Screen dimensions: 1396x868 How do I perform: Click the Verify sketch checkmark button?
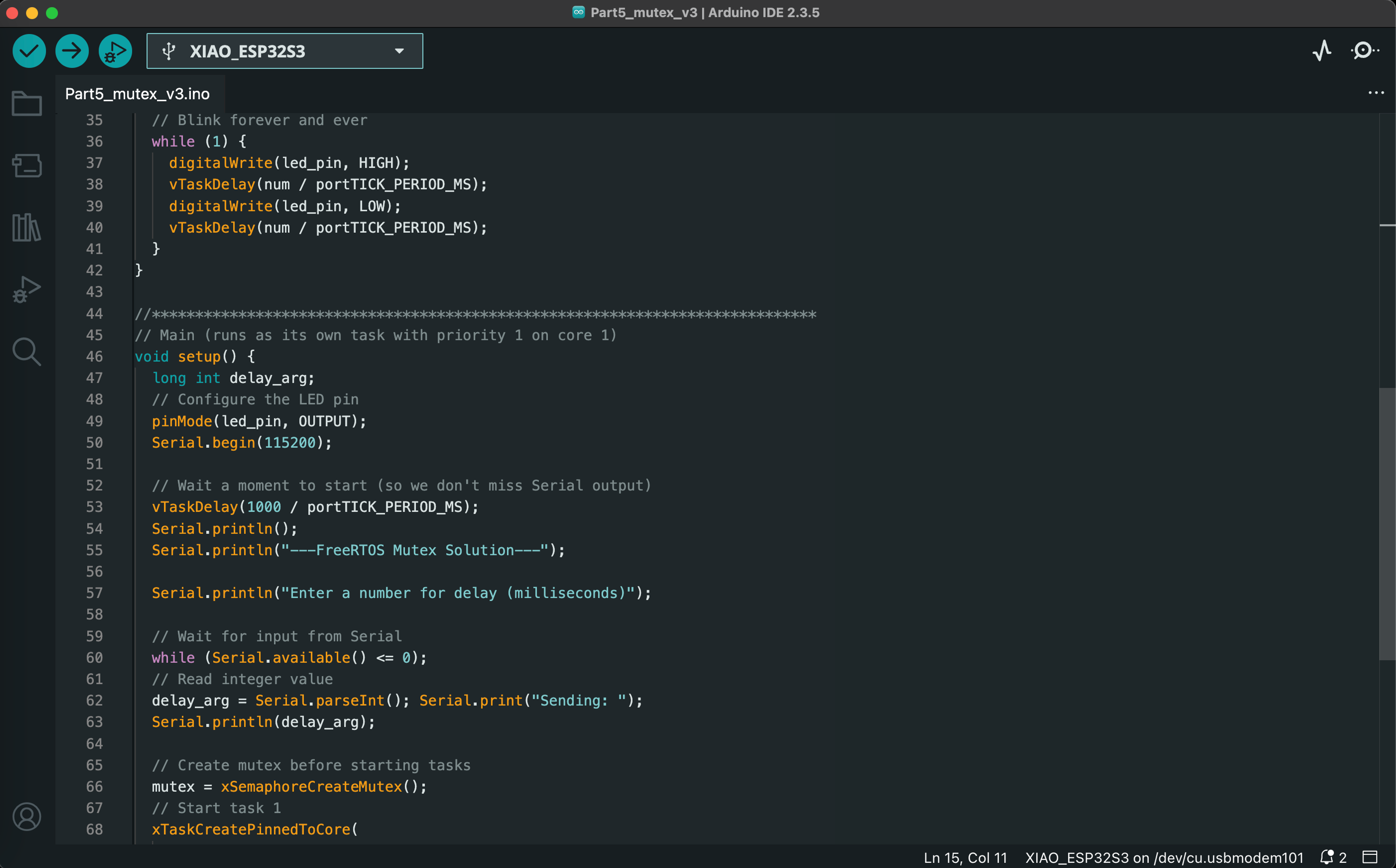point(29,51)
